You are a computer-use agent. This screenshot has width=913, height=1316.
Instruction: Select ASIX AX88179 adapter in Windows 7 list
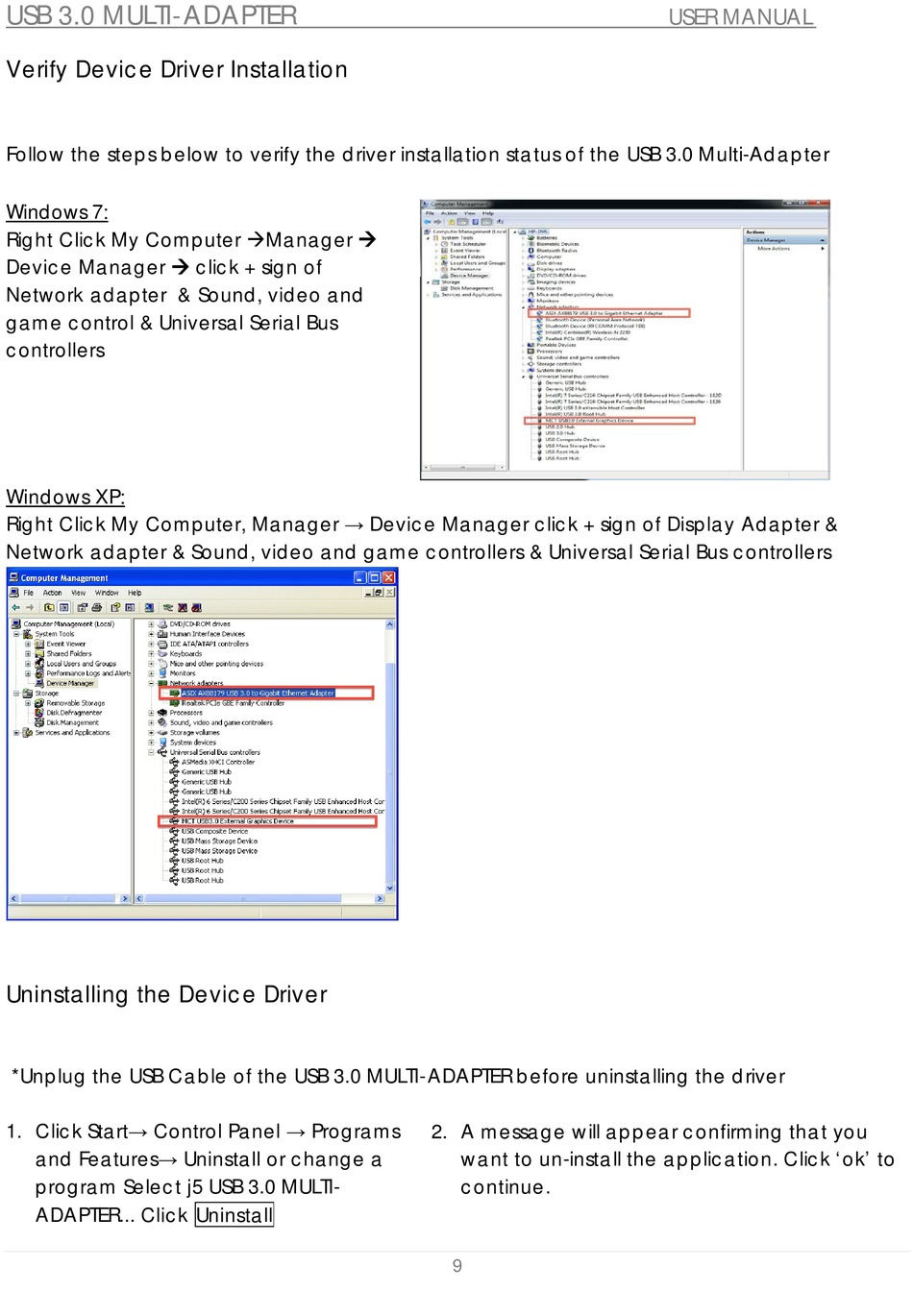tap(604, 313)
